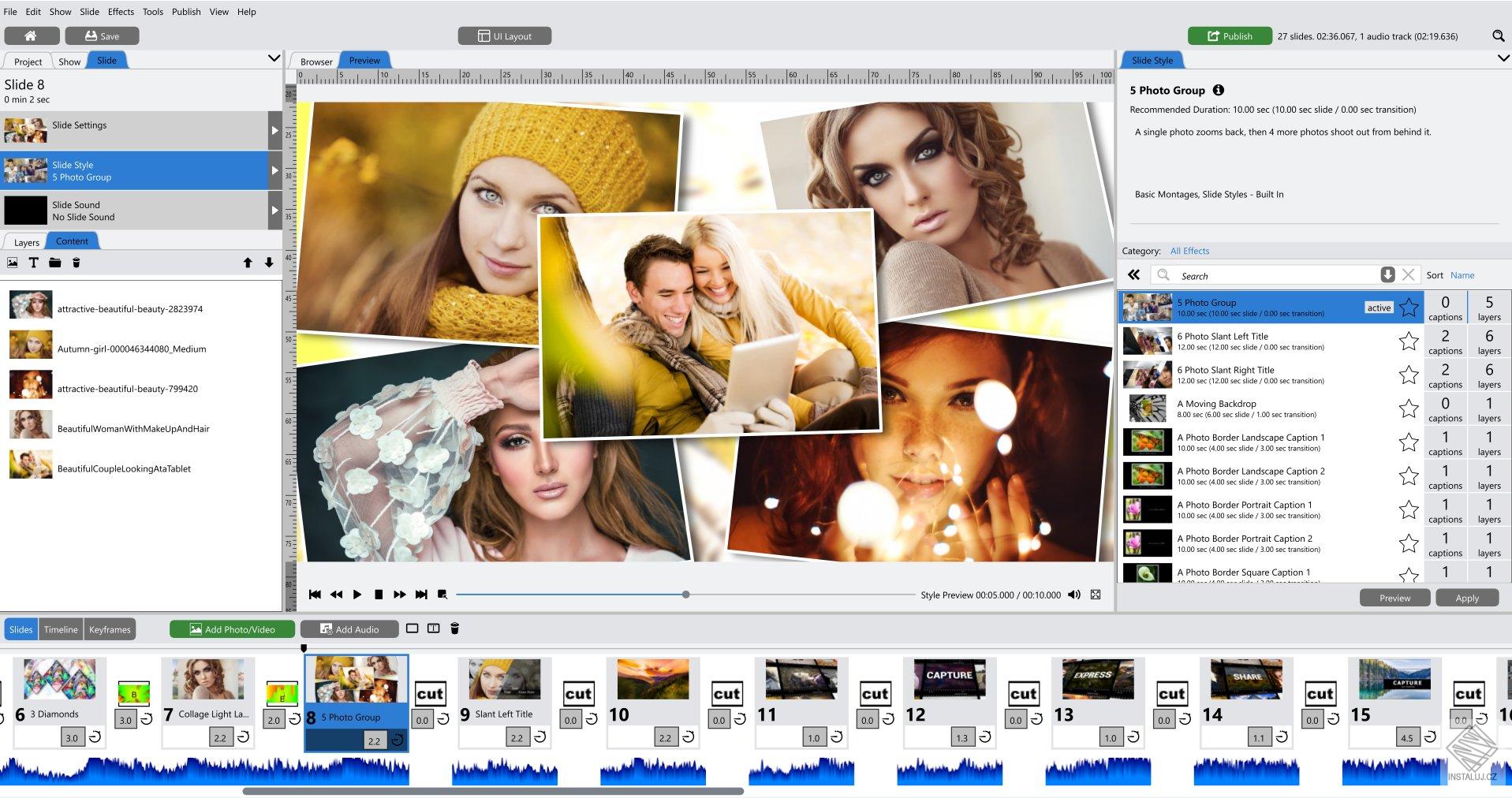
Task: Apply the selected slide style
Action: click(x=1466, y=598)
